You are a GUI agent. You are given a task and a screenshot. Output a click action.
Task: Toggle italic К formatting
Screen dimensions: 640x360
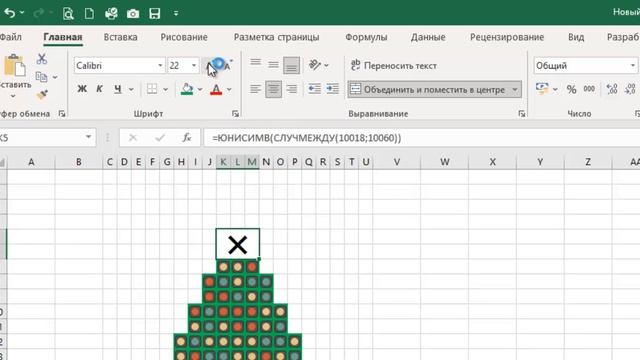tap(99, 89)
